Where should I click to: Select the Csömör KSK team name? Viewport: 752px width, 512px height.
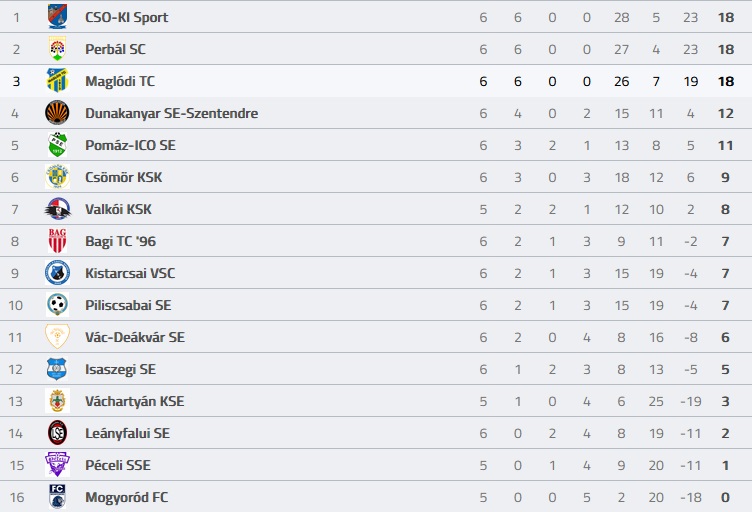pos(123,177)
